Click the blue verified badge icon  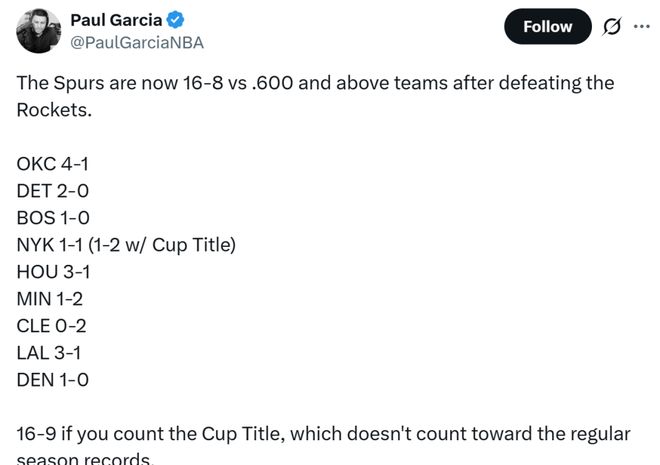176,20
